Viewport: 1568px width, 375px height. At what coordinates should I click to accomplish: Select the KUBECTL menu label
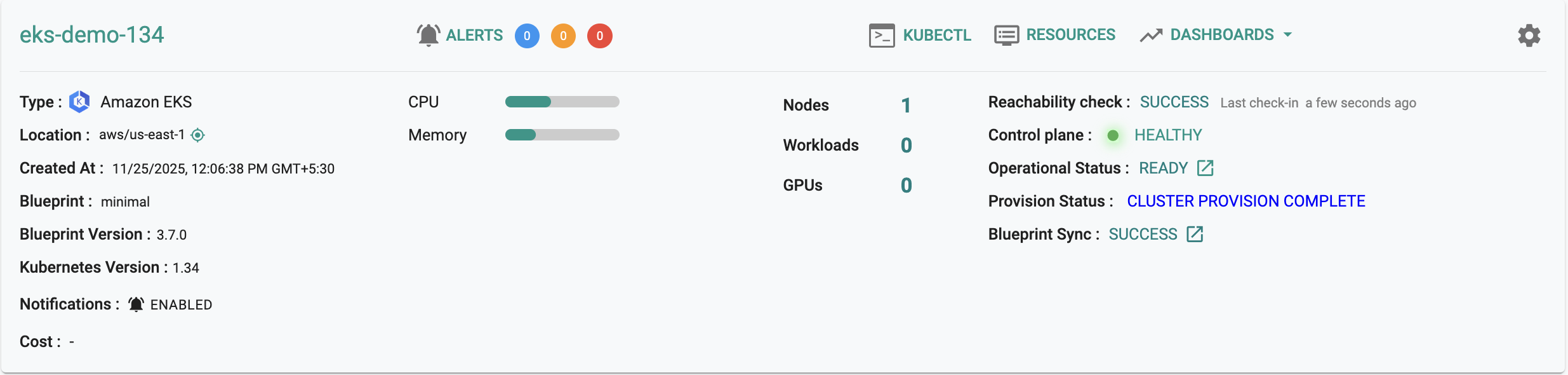point(937,36)
